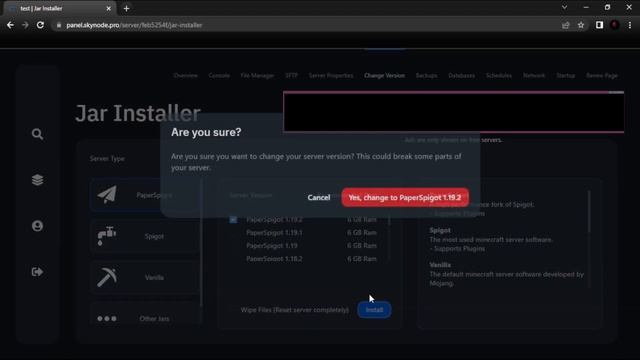
Task: Click the Wipe Files reset option text
Action: click(x=295, y=310)
